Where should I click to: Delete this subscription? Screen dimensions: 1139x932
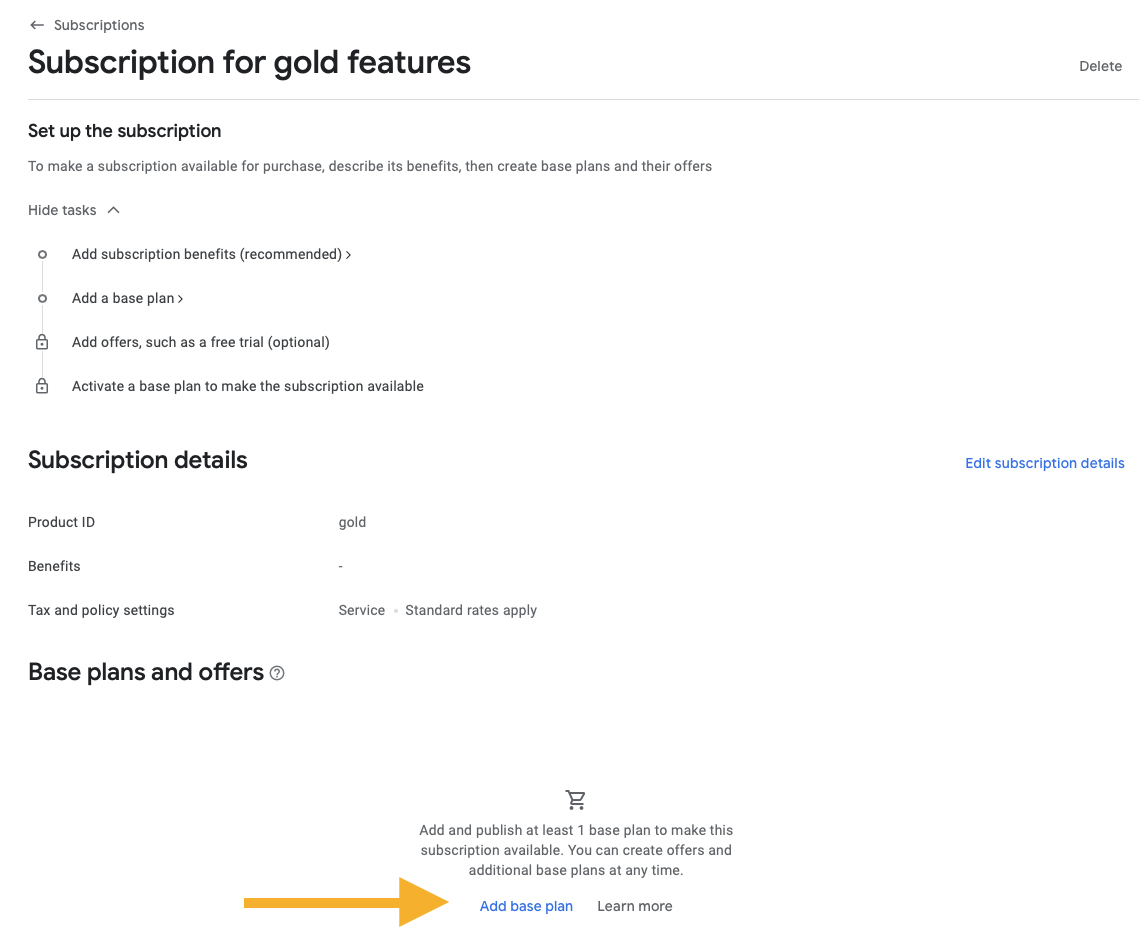(x=1101, y=66)
